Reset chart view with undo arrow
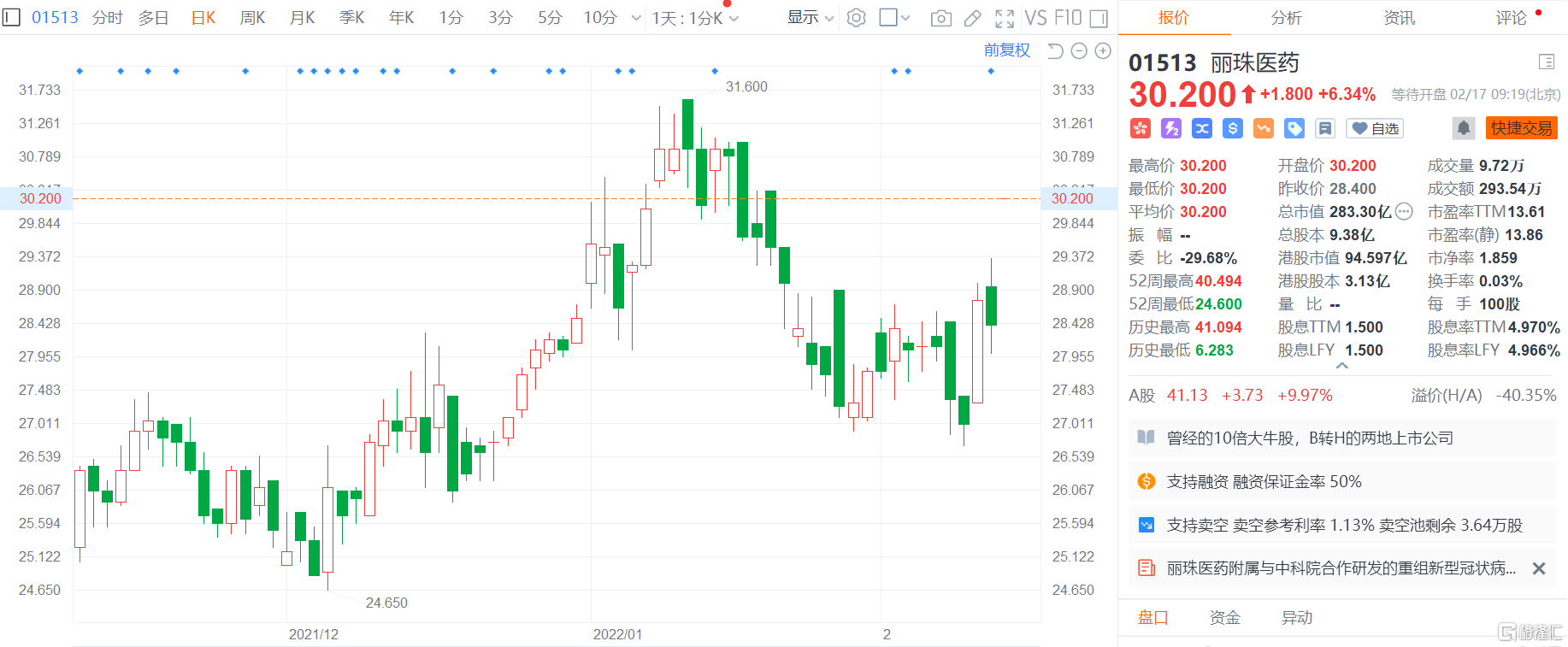1568x647 pixels. pos(1055,51)
